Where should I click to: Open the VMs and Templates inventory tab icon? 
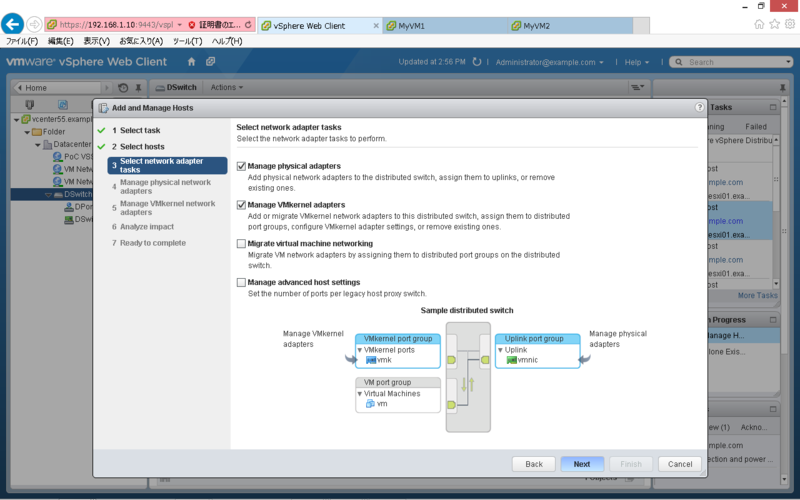pyautogui.click(x=63, y=105)
